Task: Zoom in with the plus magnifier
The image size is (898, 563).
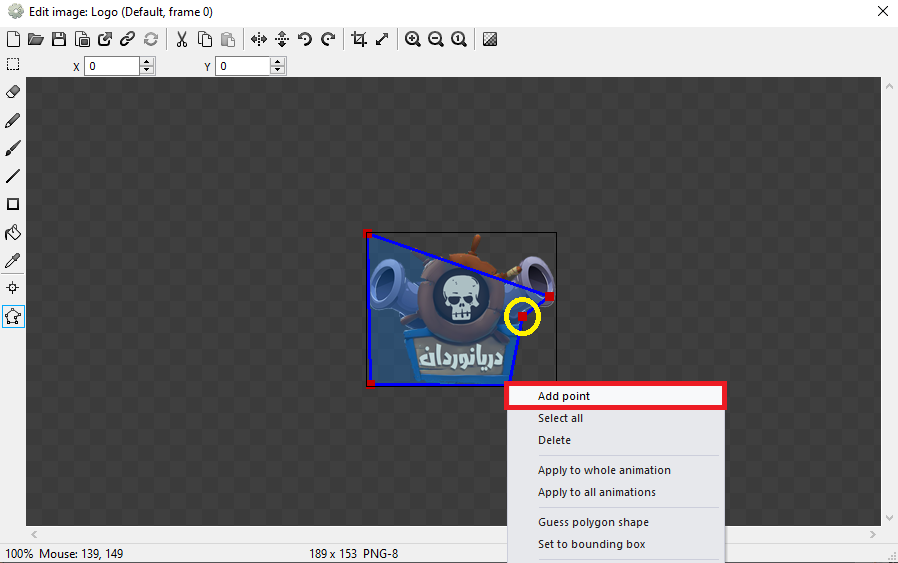Action: 412,39
